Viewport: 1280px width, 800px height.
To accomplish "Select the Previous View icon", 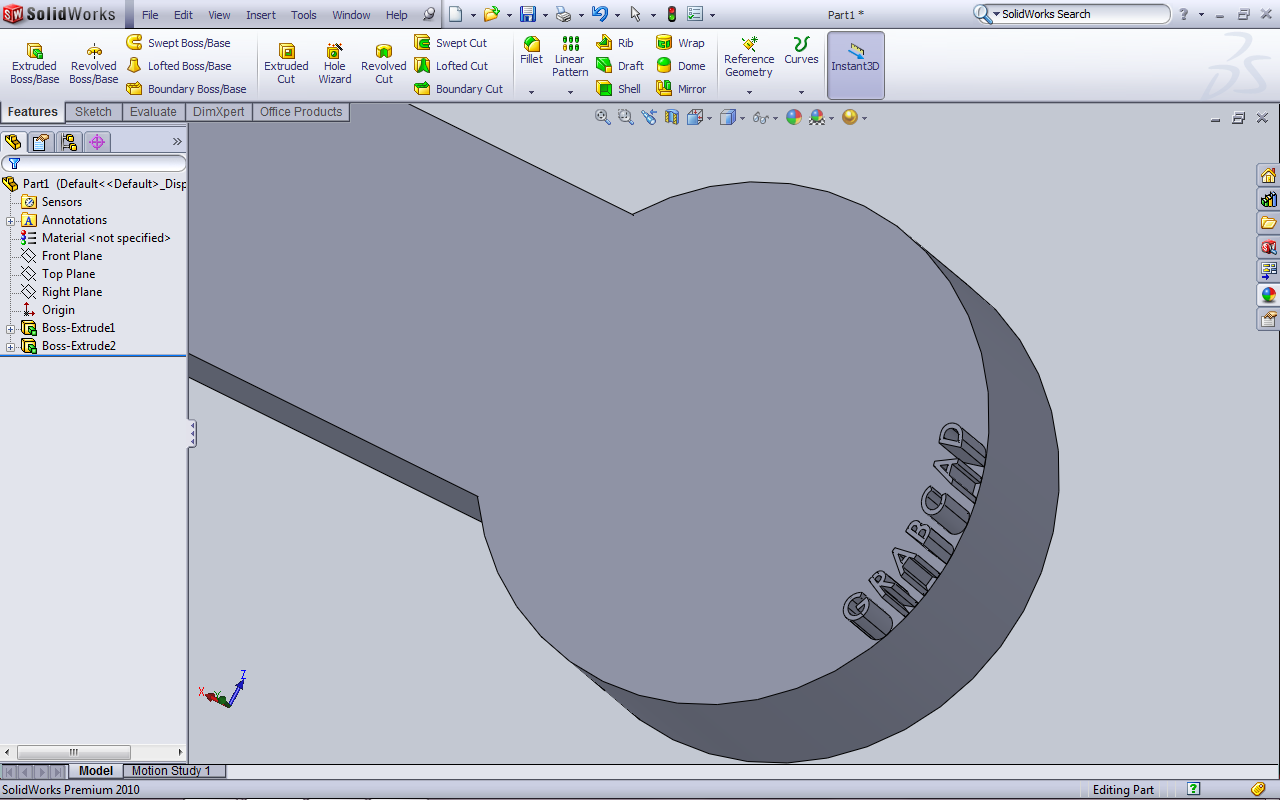I will point(649,117).
